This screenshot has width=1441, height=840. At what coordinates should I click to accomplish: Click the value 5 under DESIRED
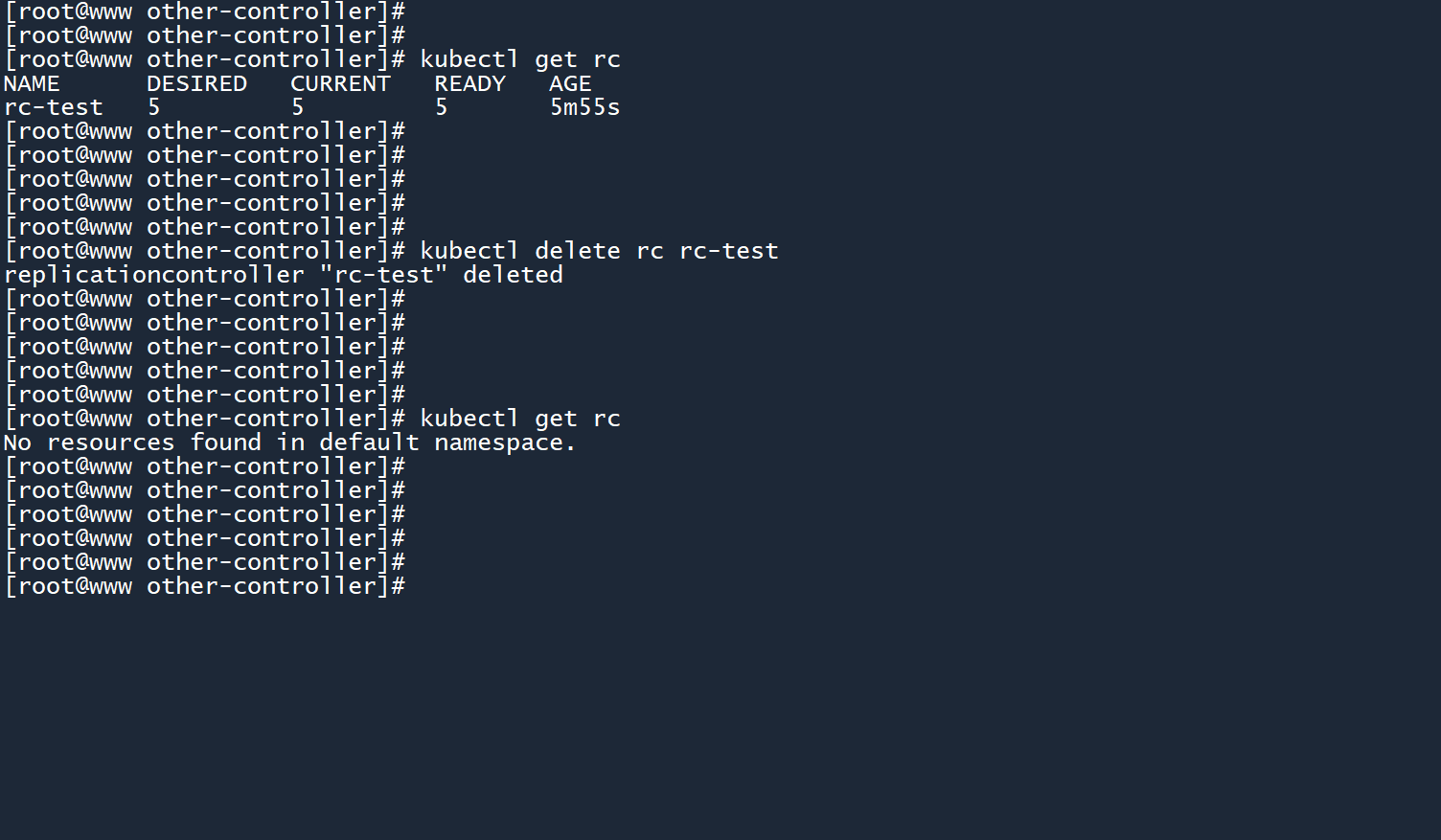tap(154, 107)
